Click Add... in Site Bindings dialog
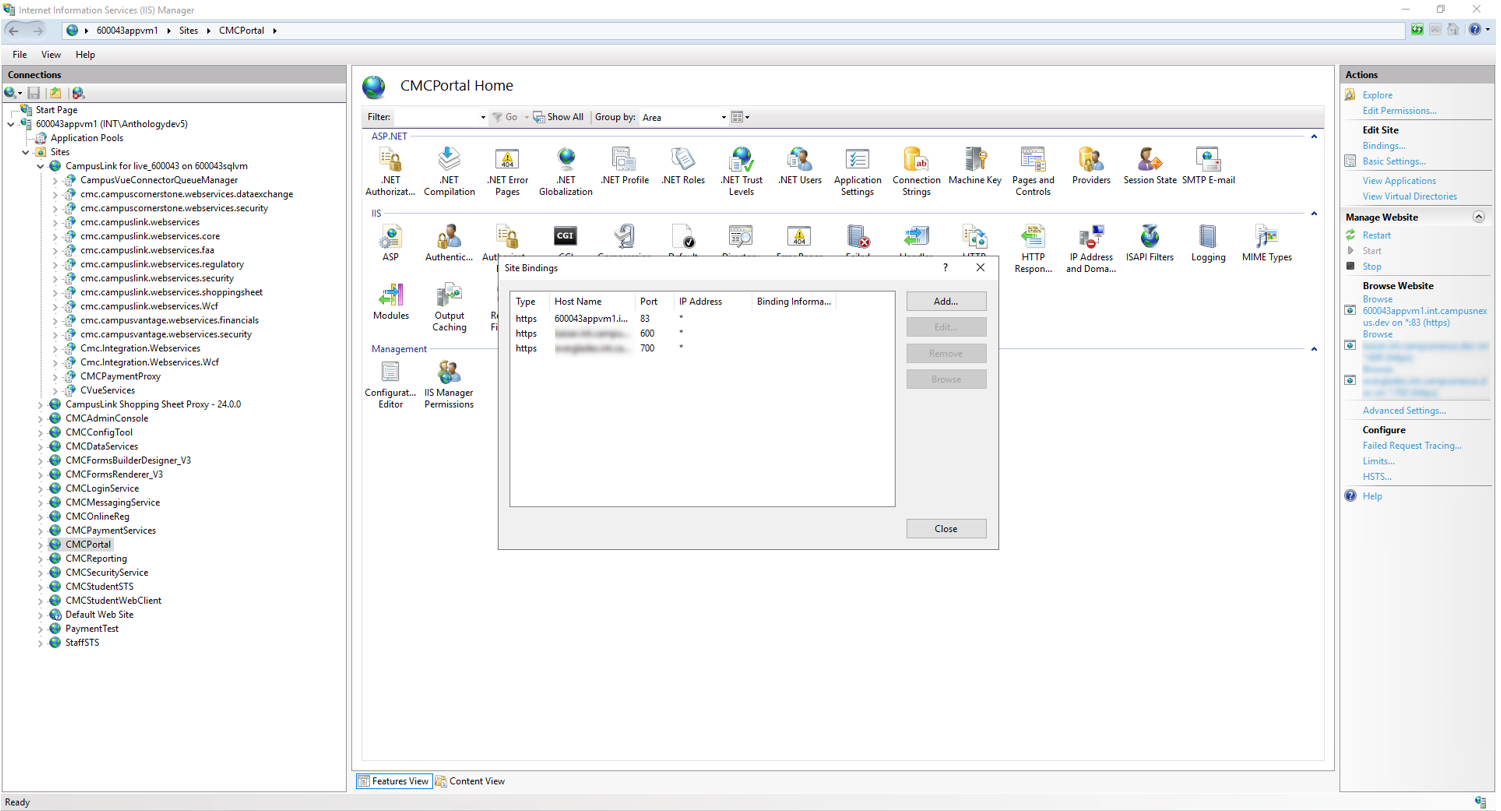This screenshot has width=1501, height=811. (946, 301)
